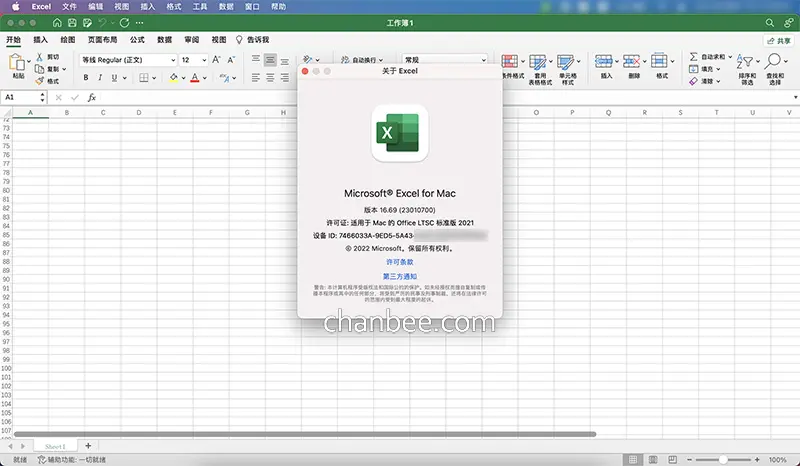This screenshot has width=800, height=466.
Task: Toggle Bold formatting
Action: pos(86,78)
